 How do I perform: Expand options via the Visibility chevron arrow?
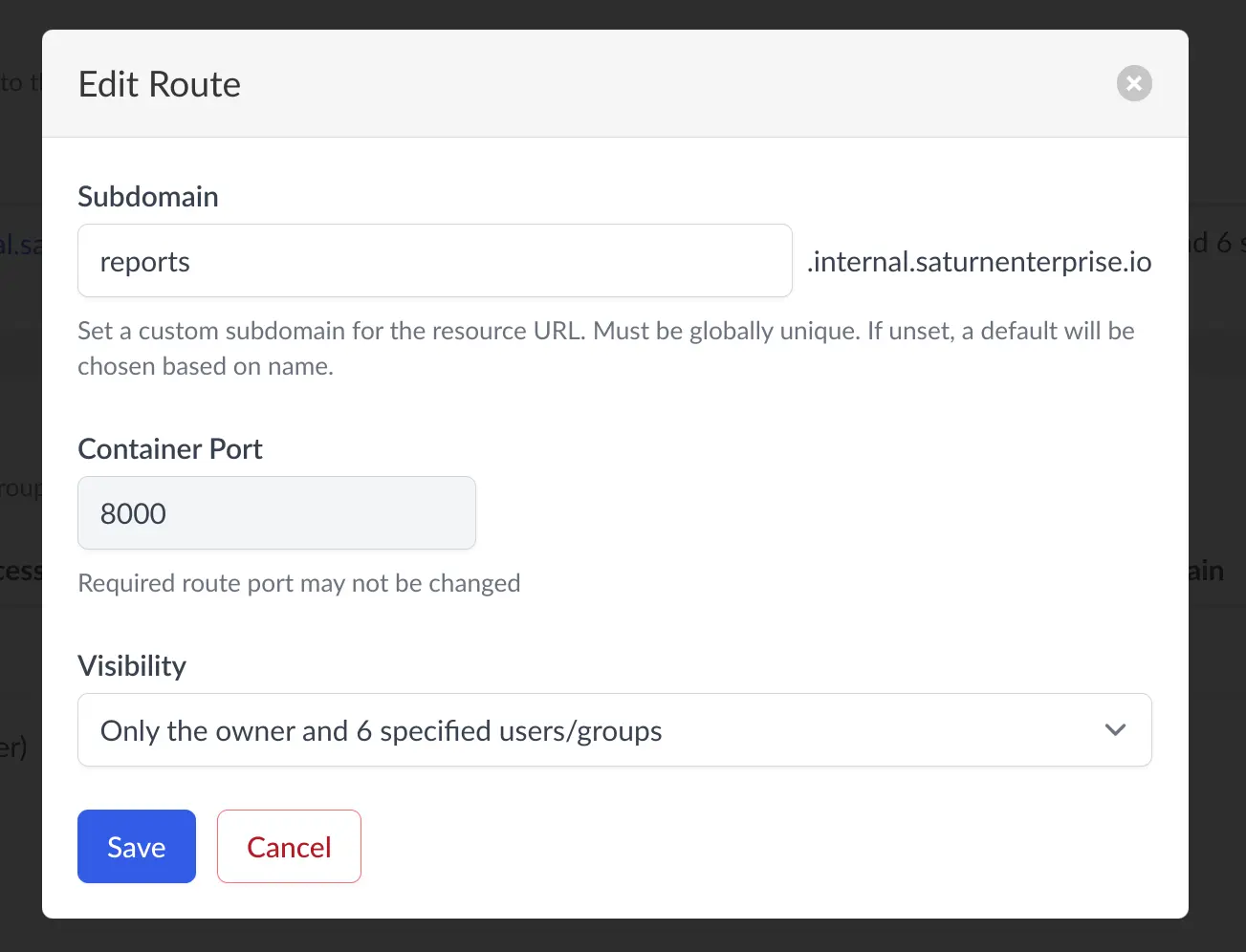tap(1114, 730)
